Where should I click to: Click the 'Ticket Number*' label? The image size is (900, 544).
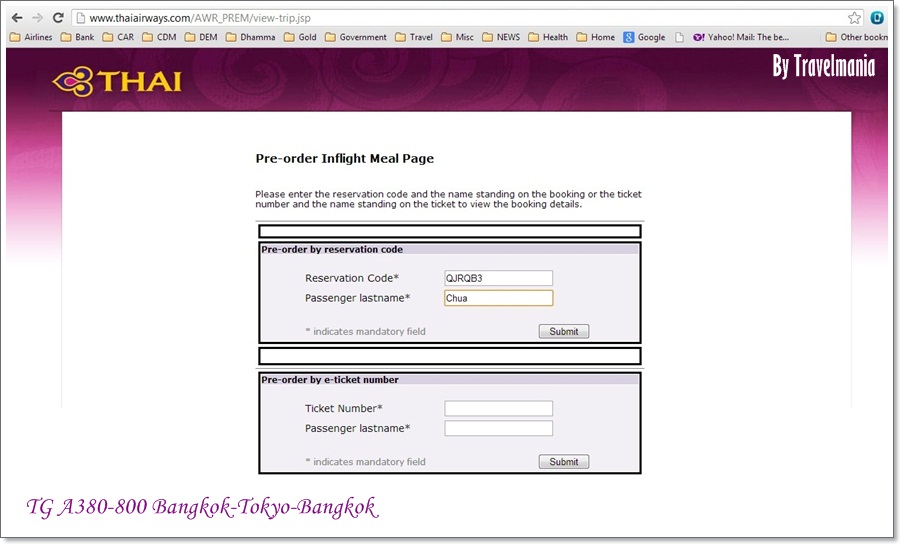[343, 409]
